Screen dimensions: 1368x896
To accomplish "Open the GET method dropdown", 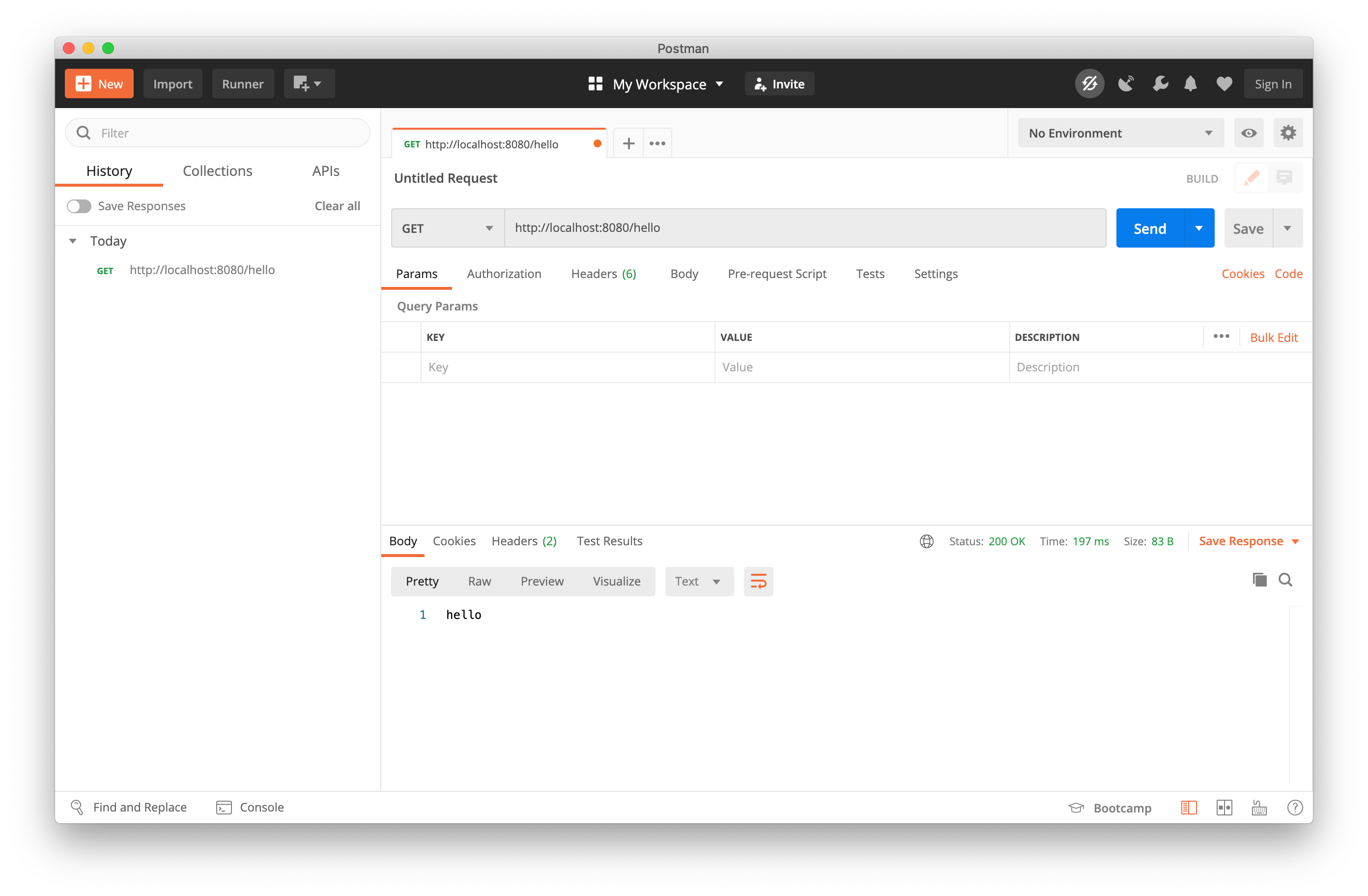I will pyautogui.click(x=447, y=227).
